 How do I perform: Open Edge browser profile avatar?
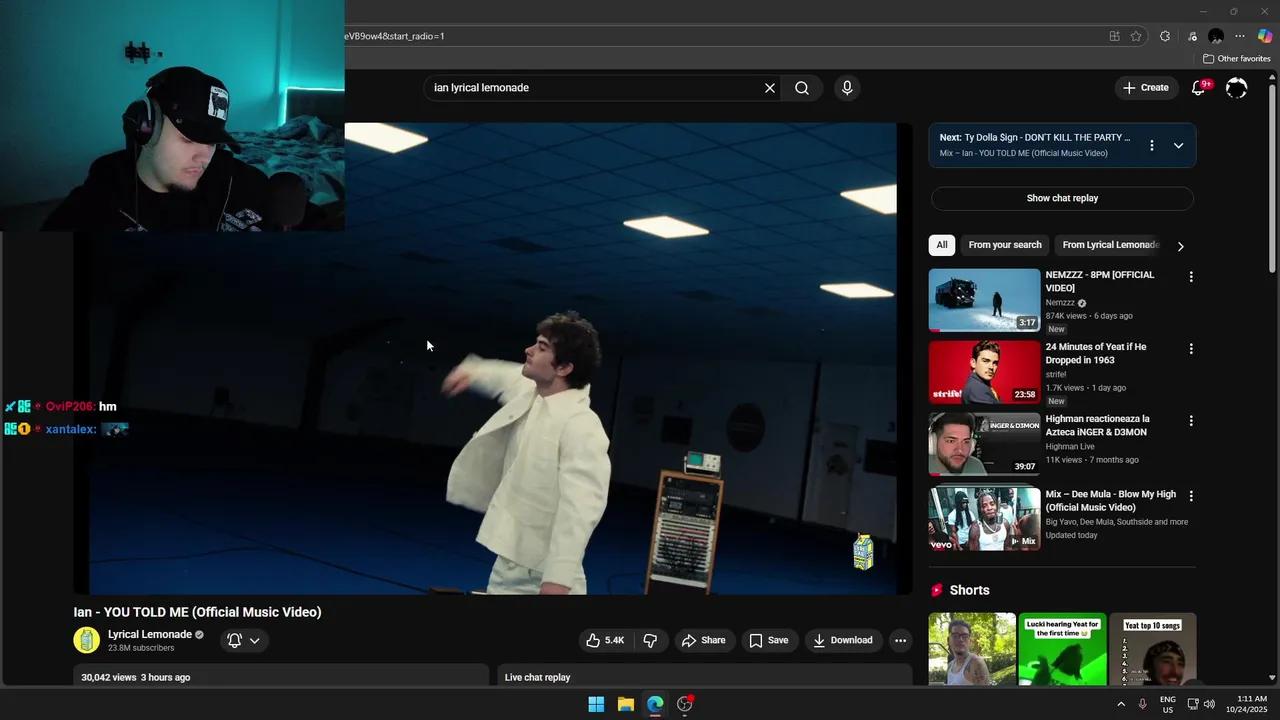click(x=1216, y=36)
